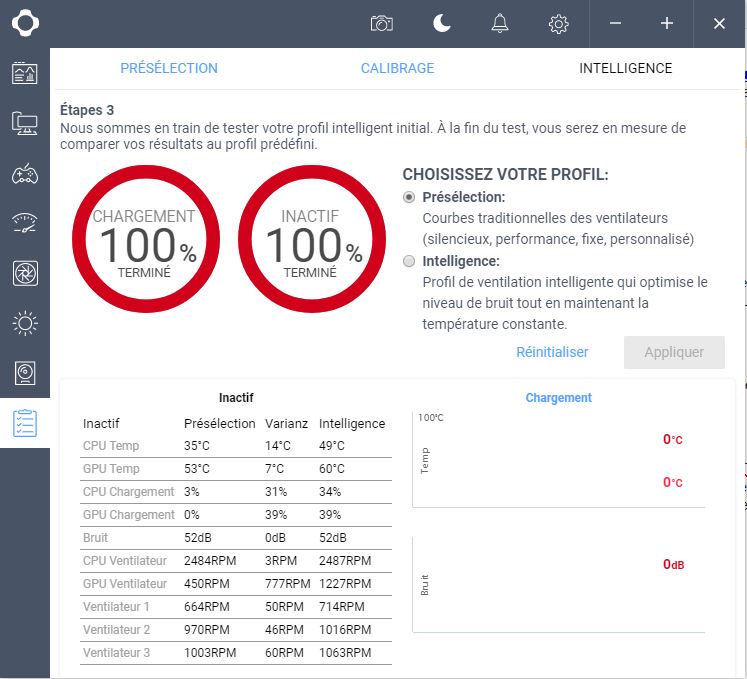Select the Présélection profile radio button
747x679 pixels.
point(409,198)
